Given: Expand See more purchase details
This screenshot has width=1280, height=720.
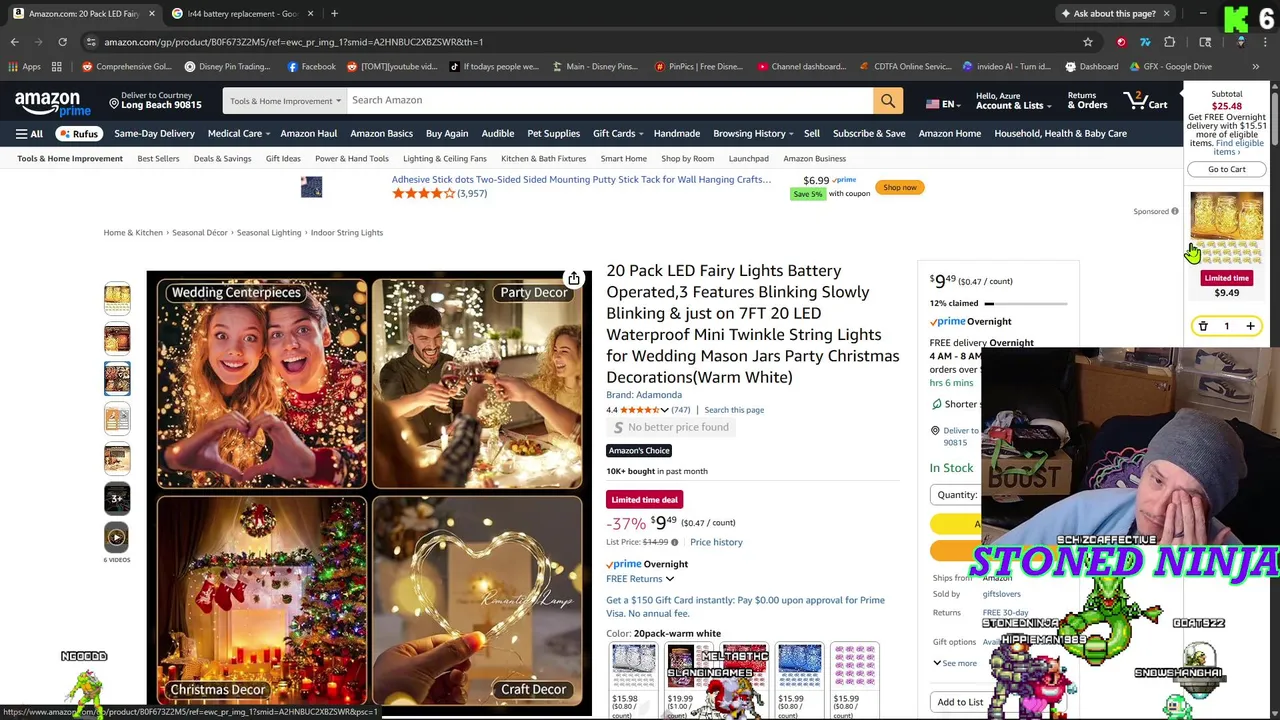Looking at the screenshot, I should (954, 663).
